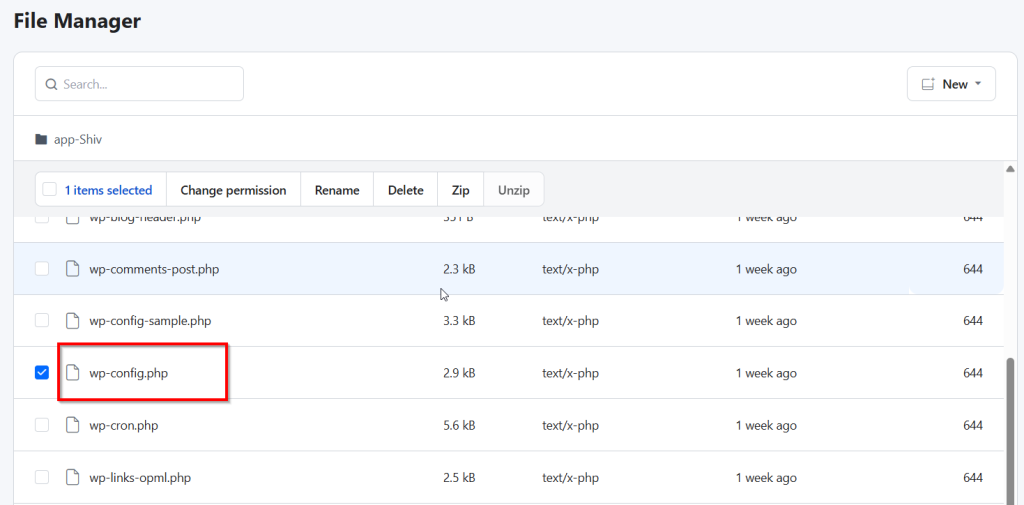1024x505 pixels.
Task: Click the file icon beside wp-config-sample.php
Action: 72,321
